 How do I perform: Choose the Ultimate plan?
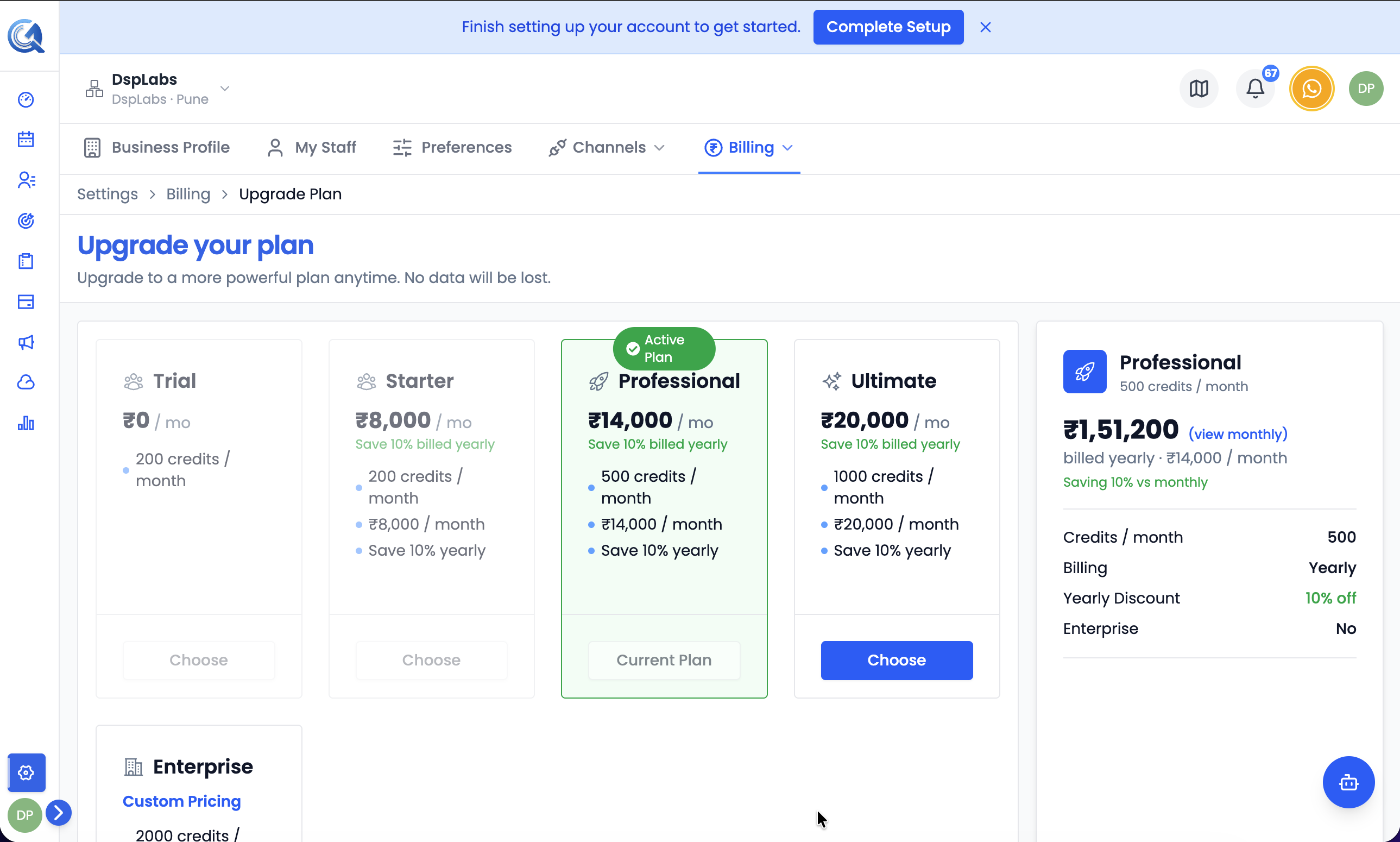point(897,661)
